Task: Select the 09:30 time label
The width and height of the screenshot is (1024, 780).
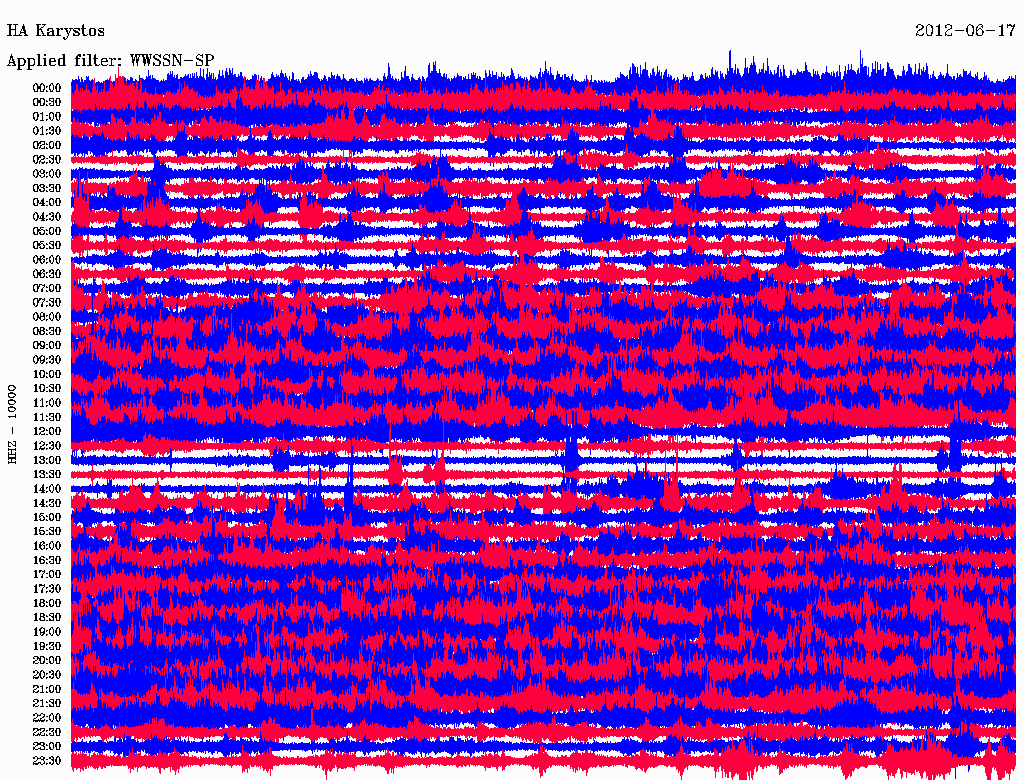Action: 47,360
